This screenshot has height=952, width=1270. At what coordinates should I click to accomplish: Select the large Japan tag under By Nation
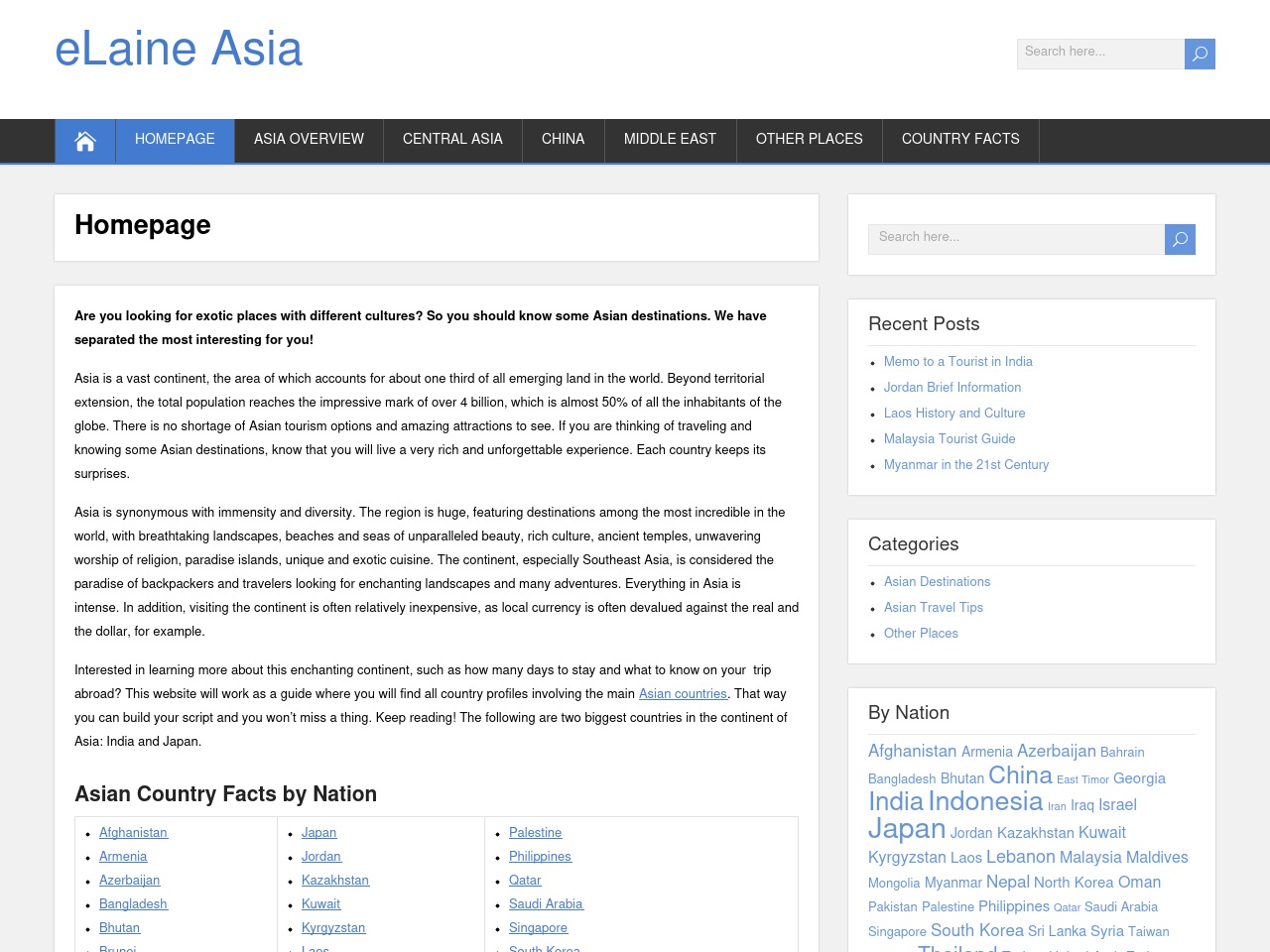907,829
